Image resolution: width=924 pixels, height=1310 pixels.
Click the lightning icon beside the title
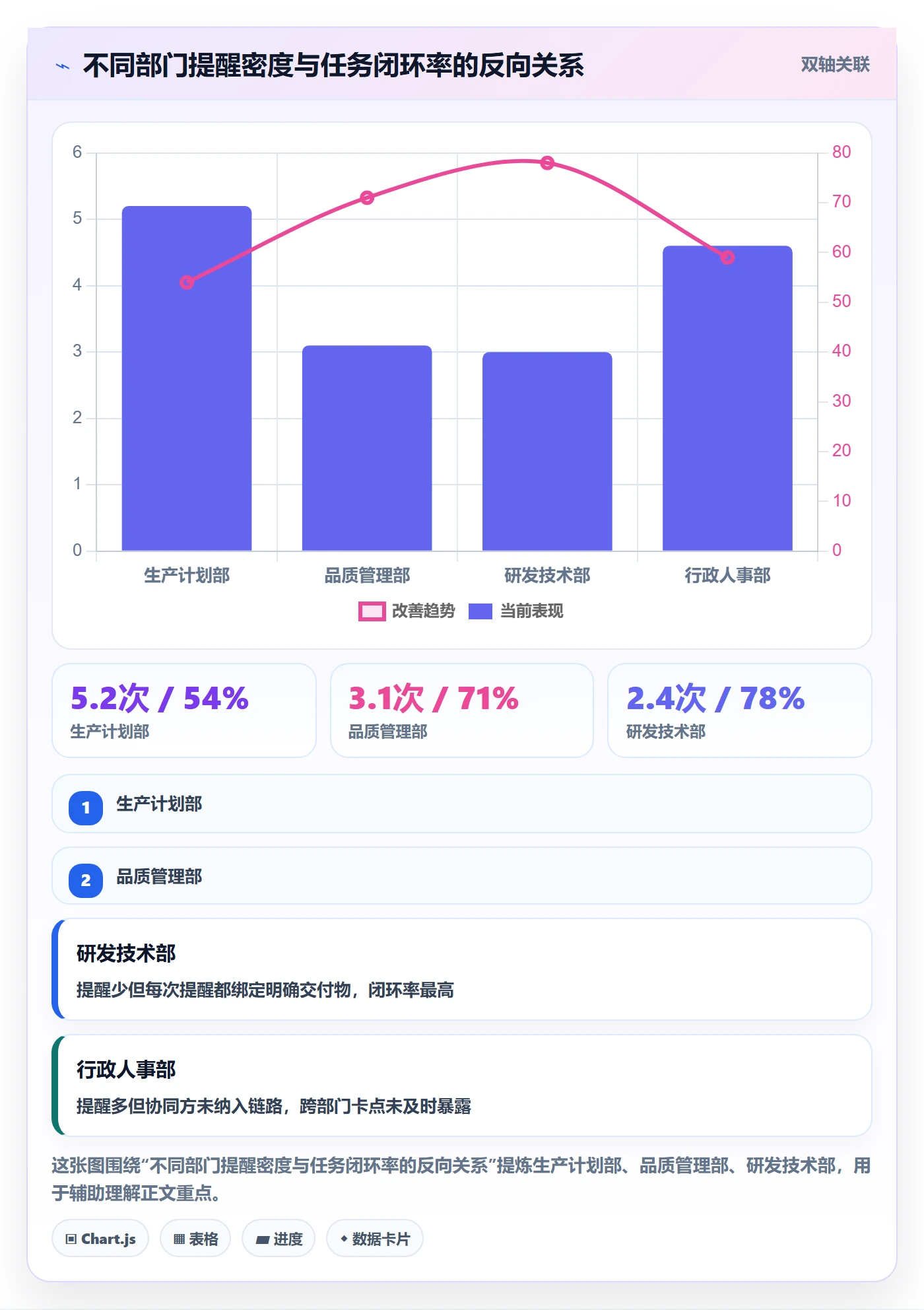63,66
